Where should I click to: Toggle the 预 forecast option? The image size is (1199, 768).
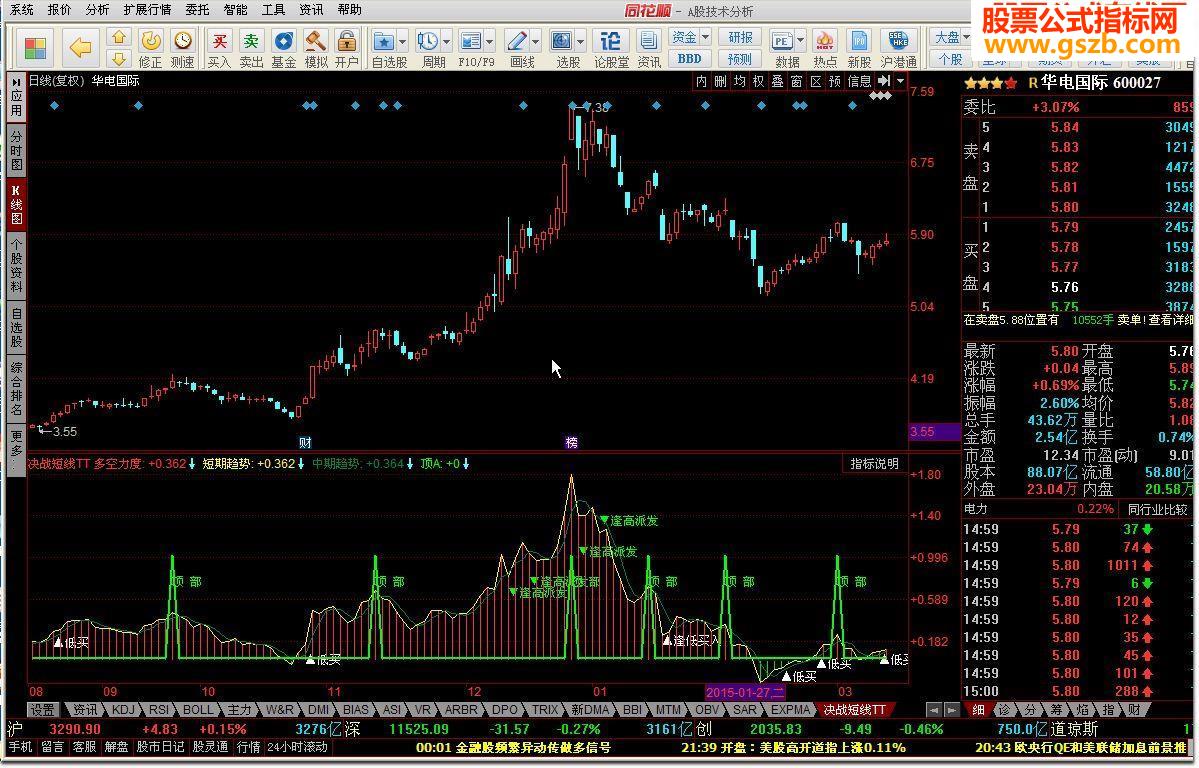[x=835, y=81]
